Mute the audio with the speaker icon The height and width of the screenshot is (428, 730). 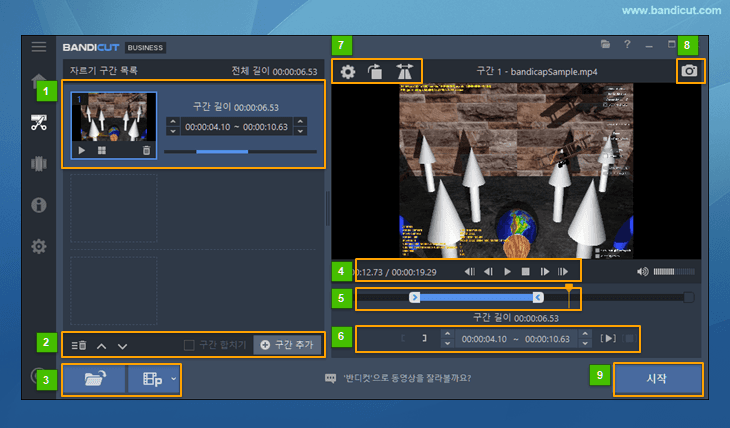pos(642,272)
